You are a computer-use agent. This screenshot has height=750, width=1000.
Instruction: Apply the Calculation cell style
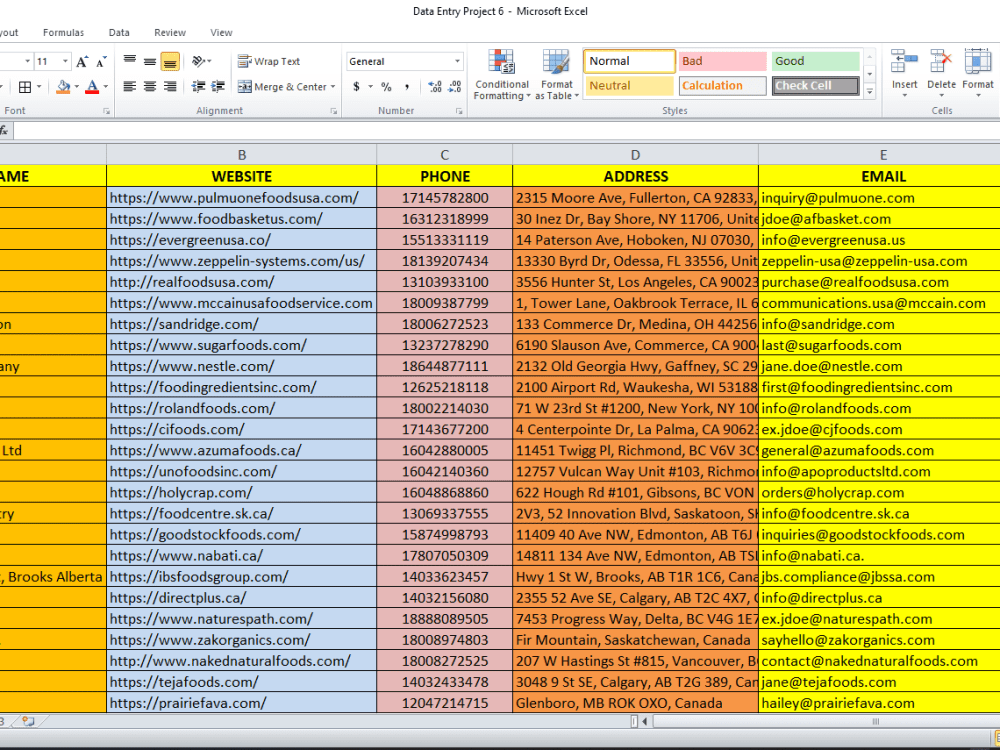coord(722,85)
